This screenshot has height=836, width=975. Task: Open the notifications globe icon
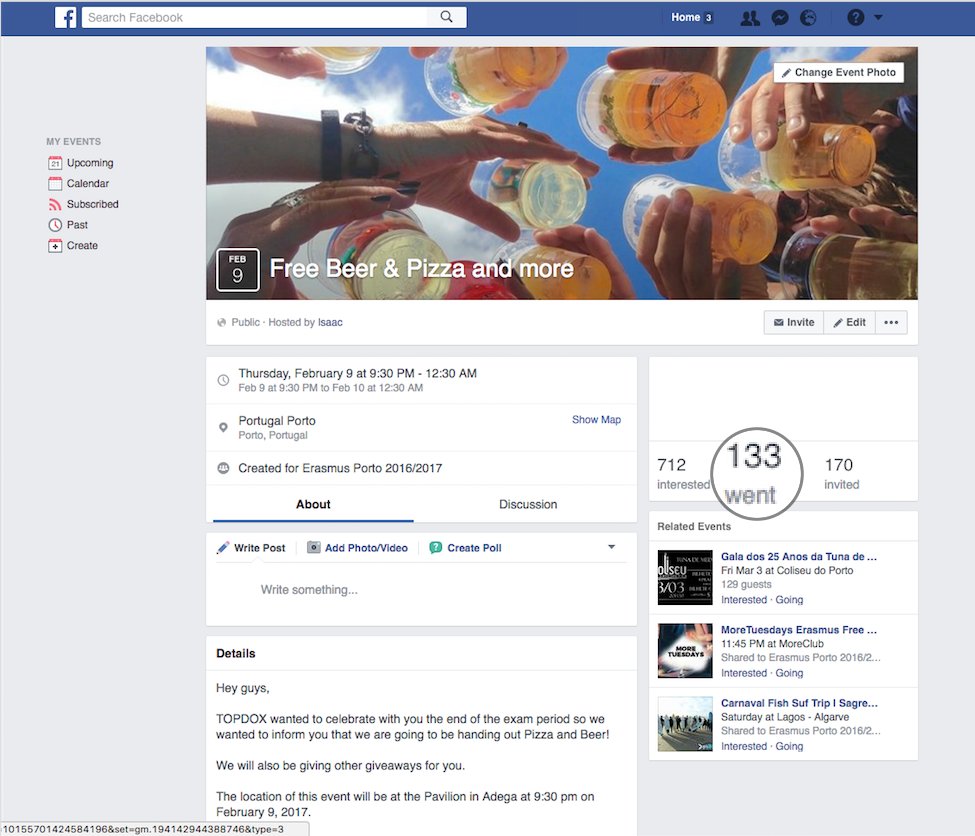tap(808, 18)
